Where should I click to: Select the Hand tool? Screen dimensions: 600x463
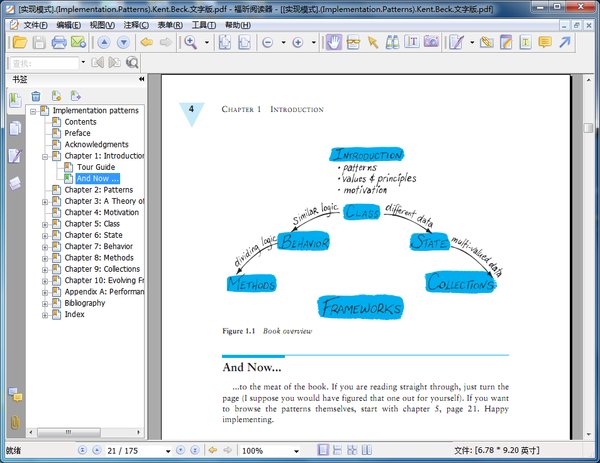(334, 42)
